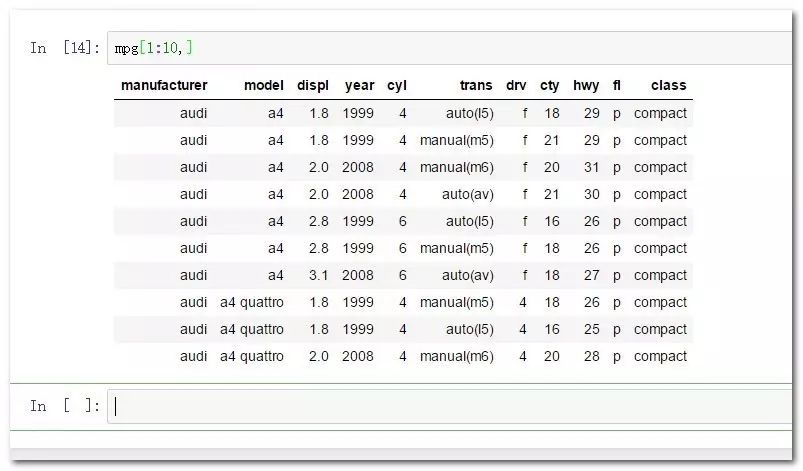Screen dimensions: 803x471
Task: Select the hwy column header
Action: click(x=586, y=85)
